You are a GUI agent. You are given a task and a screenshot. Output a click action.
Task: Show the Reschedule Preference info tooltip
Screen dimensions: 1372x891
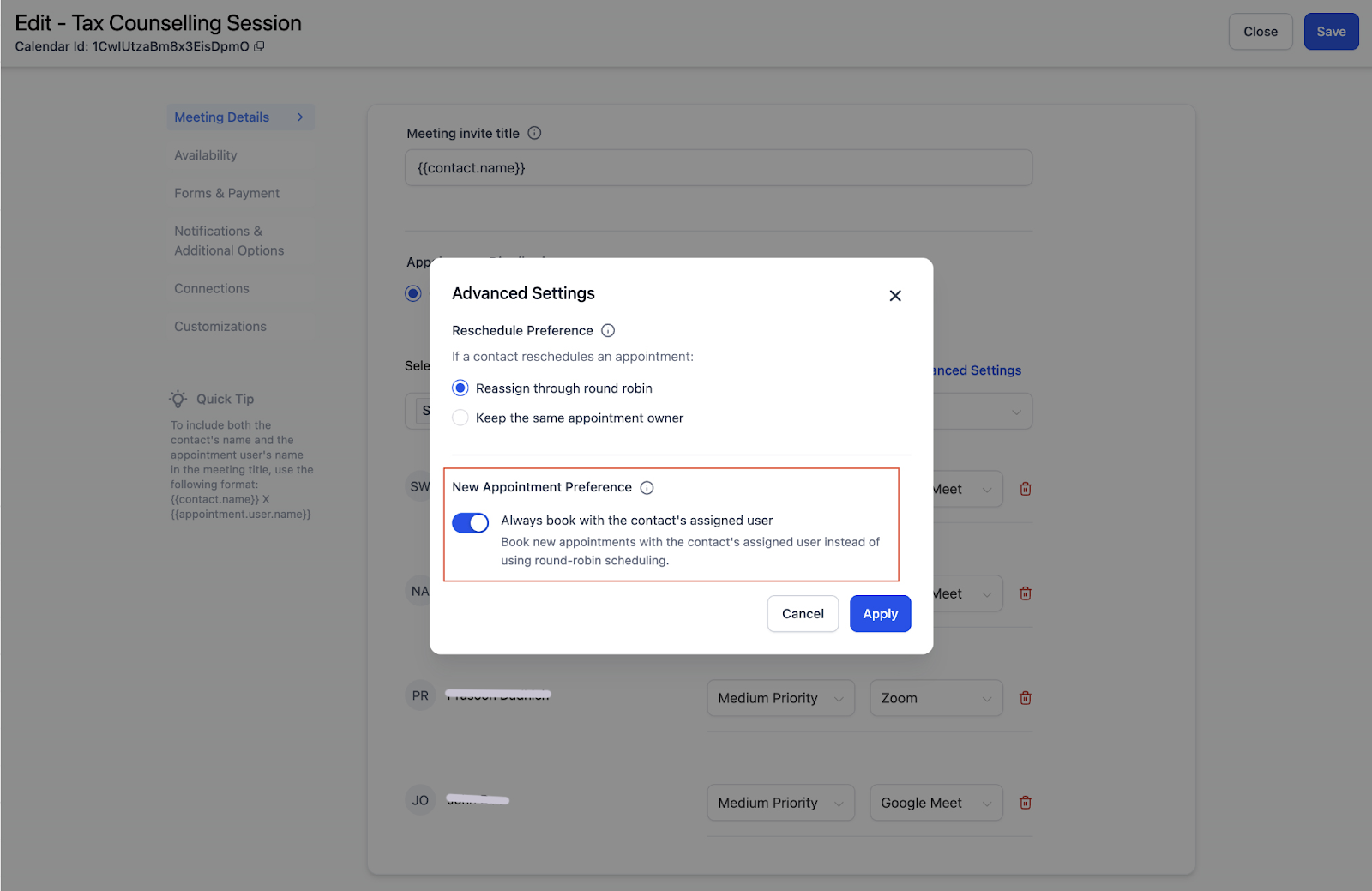(x=608, y=331)
